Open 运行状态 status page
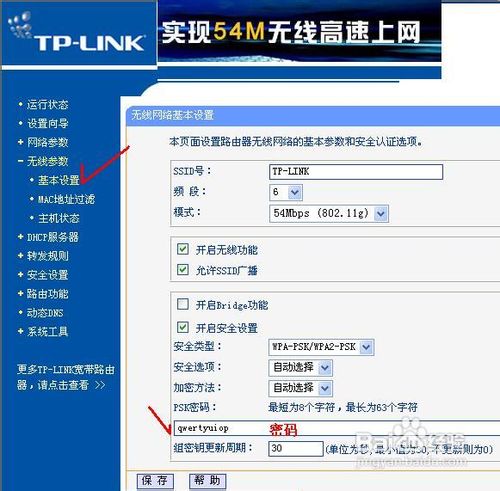 click(x=48, y=105)
